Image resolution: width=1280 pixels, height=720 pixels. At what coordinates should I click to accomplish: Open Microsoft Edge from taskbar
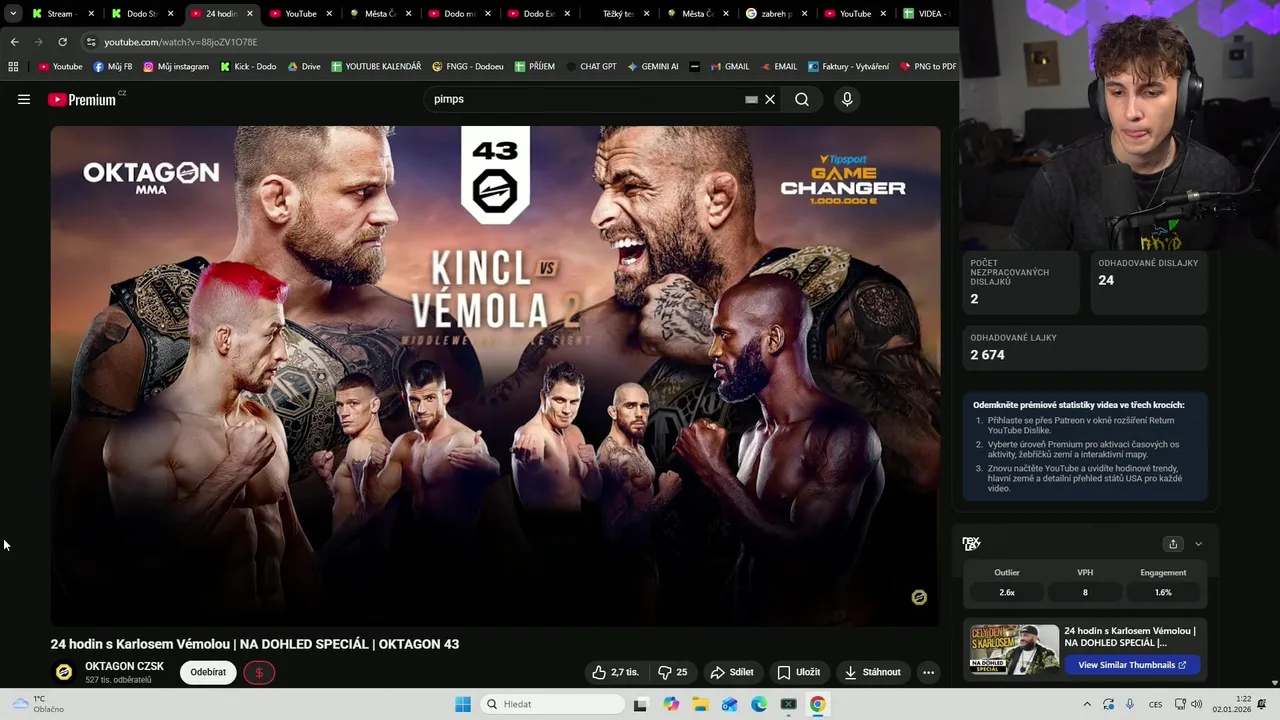point(759,704)
